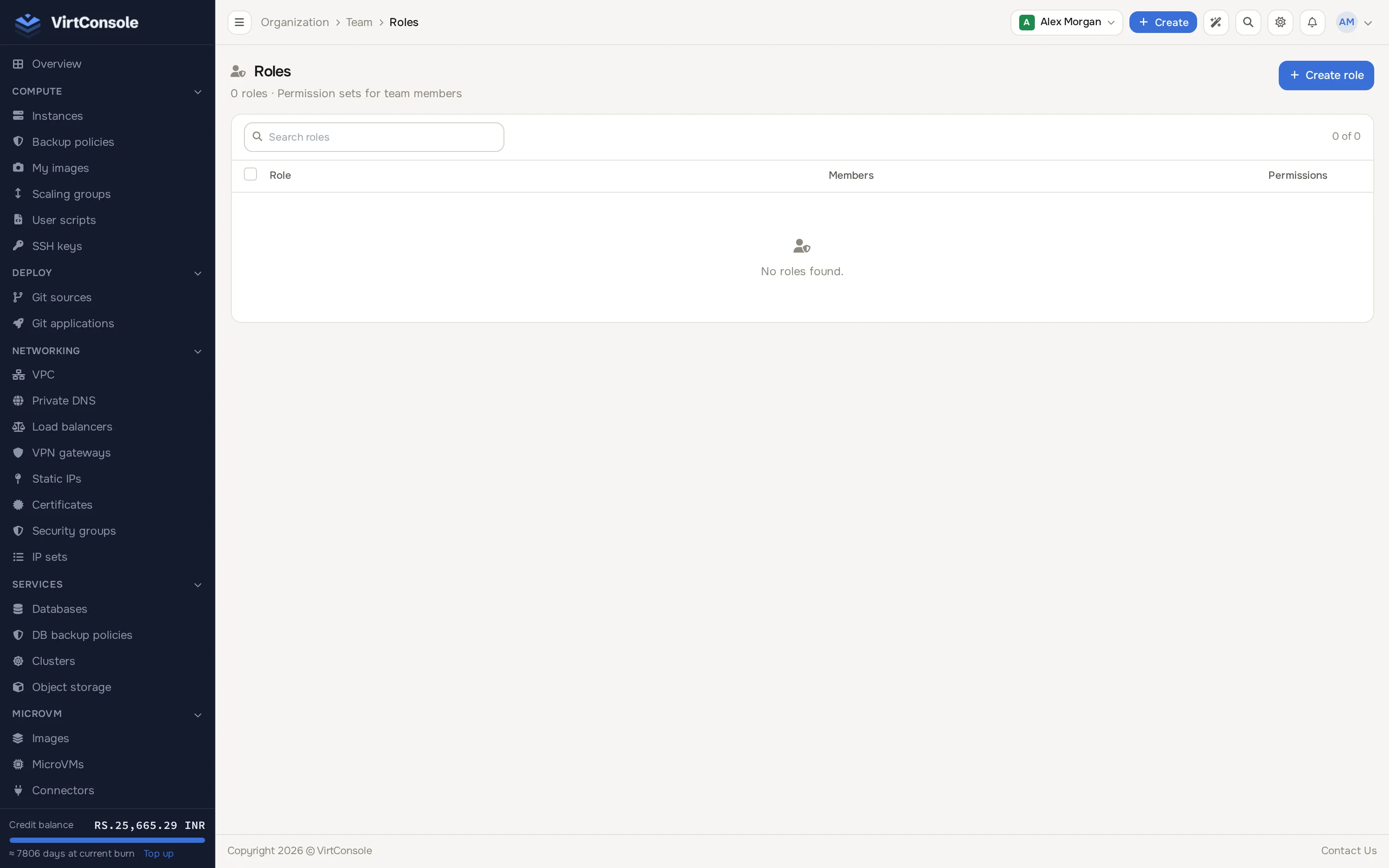Click the credit balance progress bar
Viewport: 1389px width, 868px height.
107,840
